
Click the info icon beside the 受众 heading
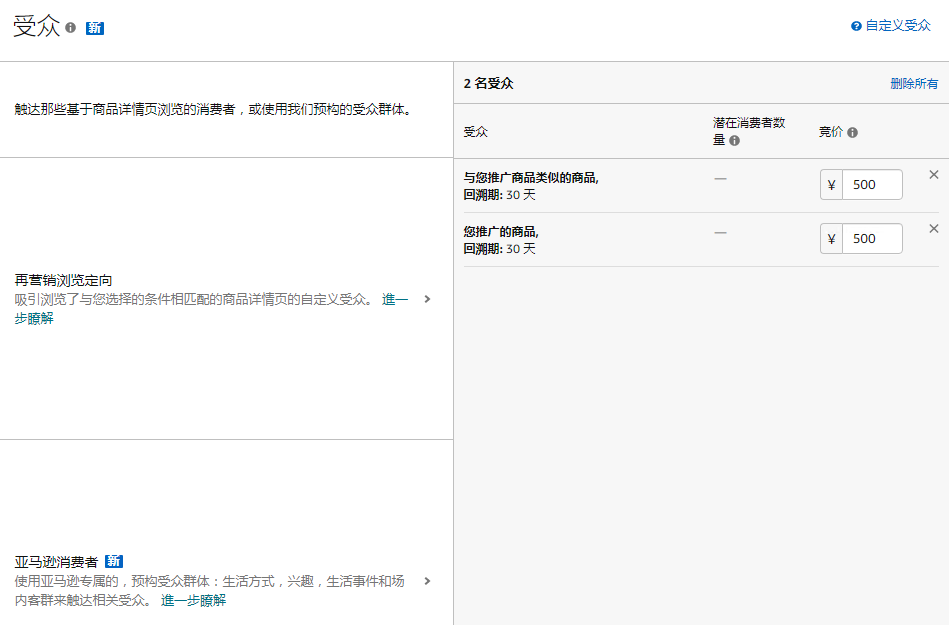tap(68, 27)
